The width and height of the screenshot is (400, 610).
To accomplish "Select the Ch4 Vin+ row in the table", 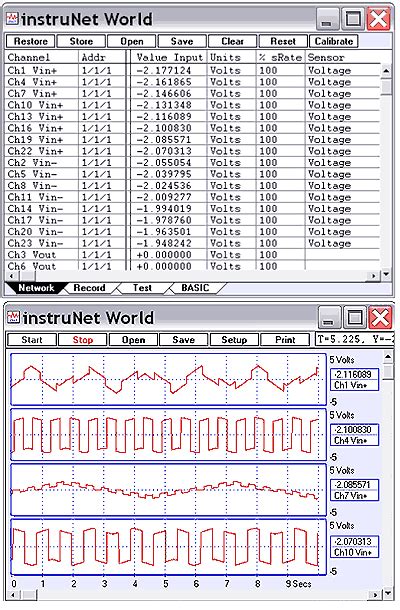I will [x=193, y=82].
